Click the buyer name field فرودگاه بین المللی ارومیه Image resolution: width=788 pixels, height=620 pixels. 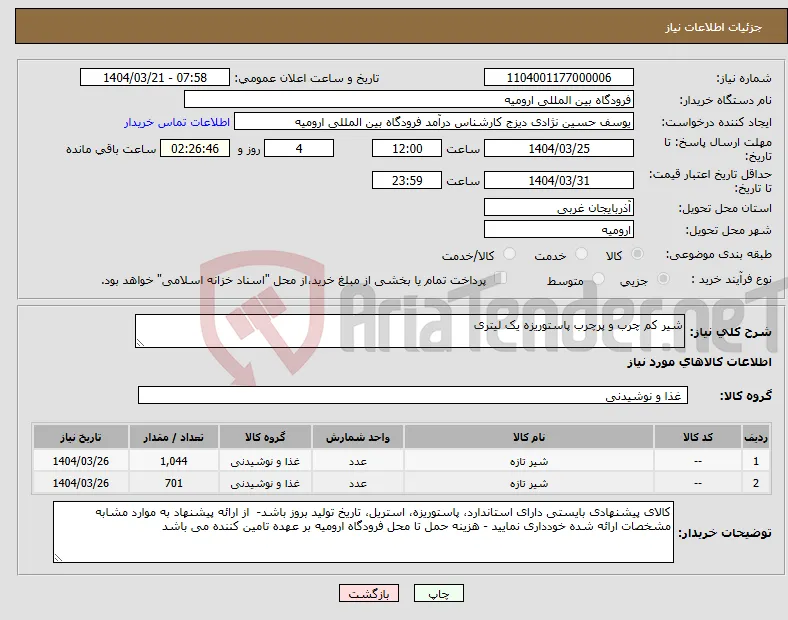tap(409, 99)
